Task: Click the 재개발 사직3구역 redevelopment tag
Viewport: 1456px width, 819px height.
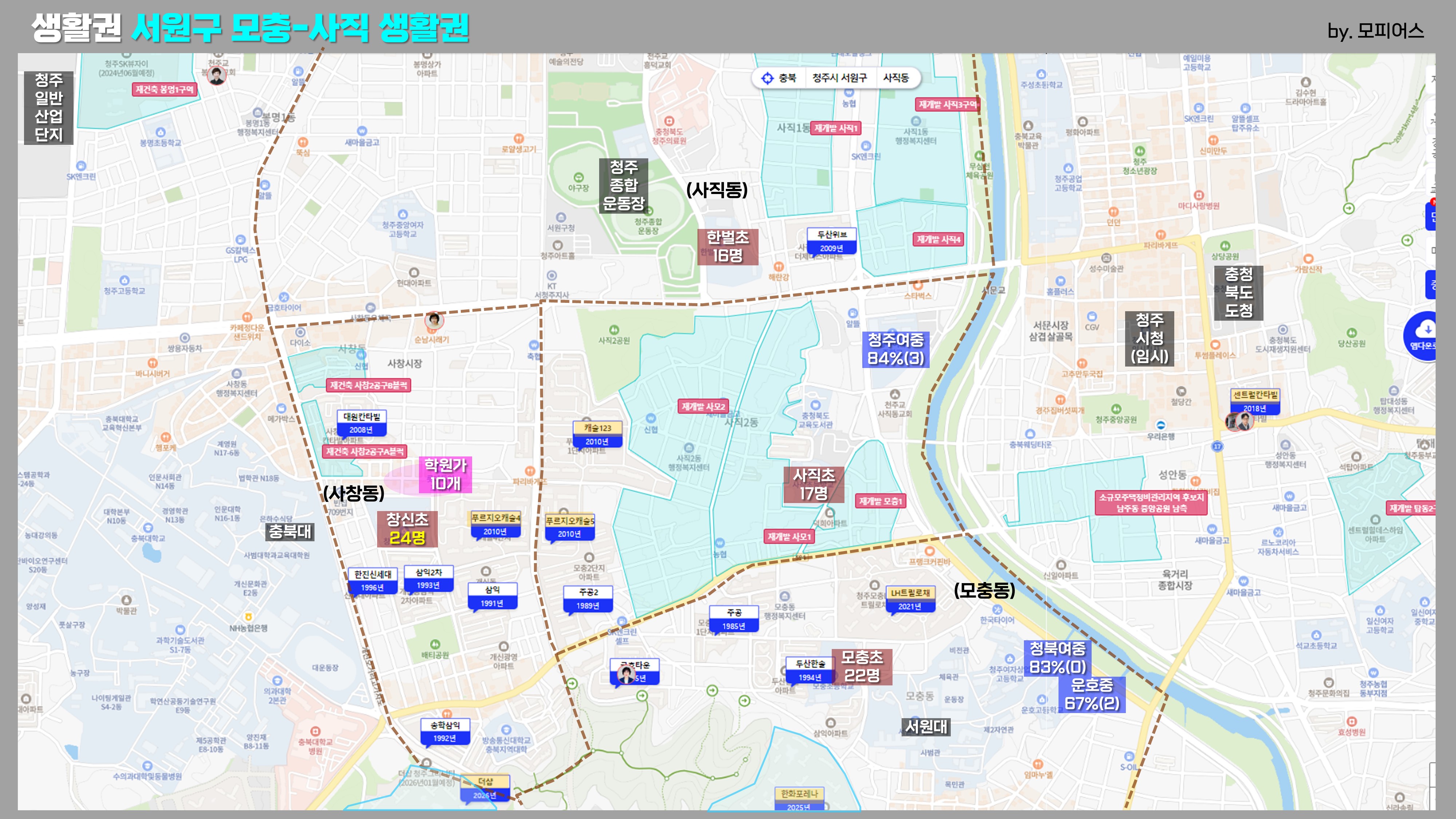Action: (x=947, y=104)
